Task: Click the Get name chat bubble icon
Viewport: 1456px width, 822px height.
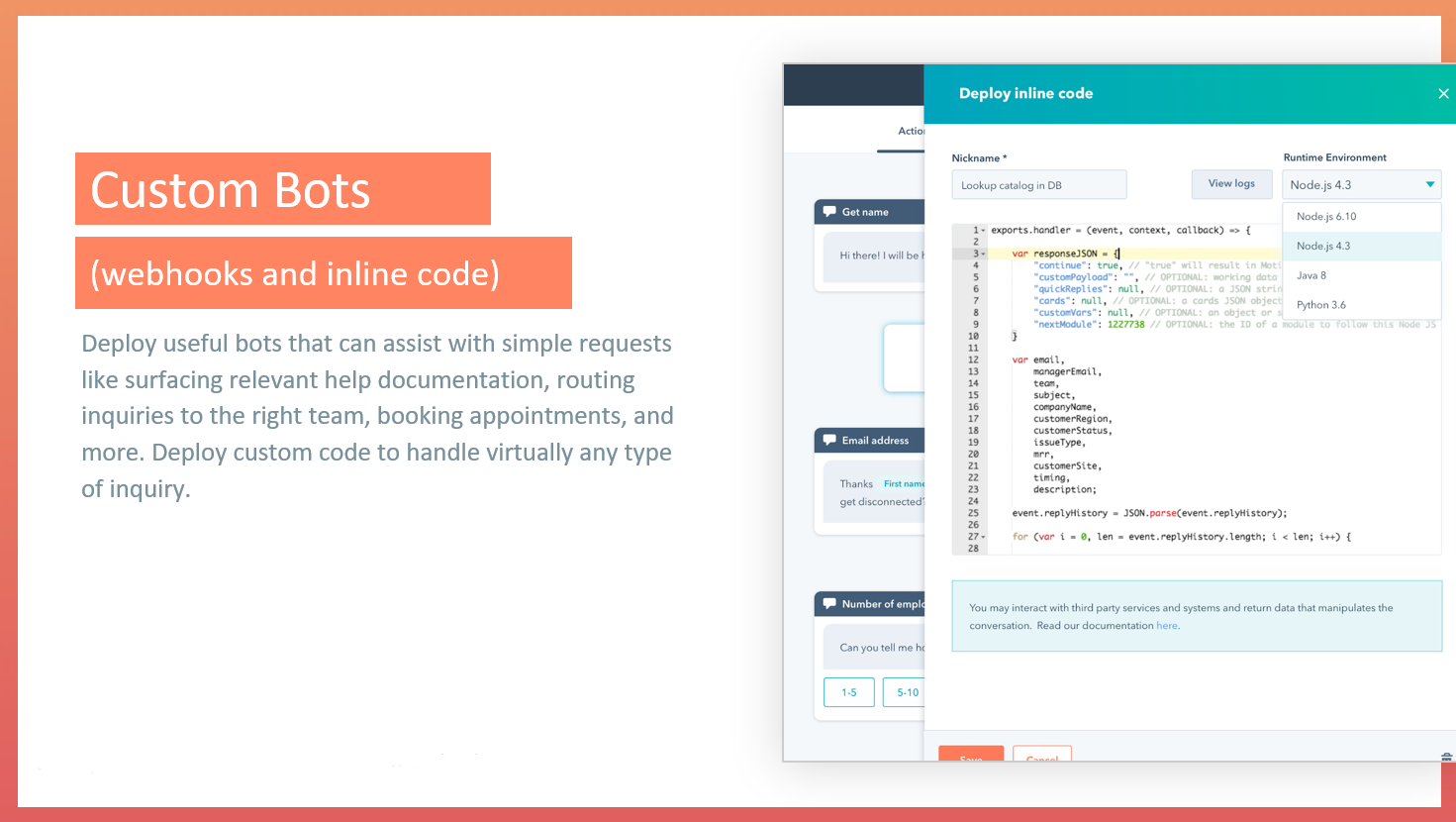Action: click(829, 212)
